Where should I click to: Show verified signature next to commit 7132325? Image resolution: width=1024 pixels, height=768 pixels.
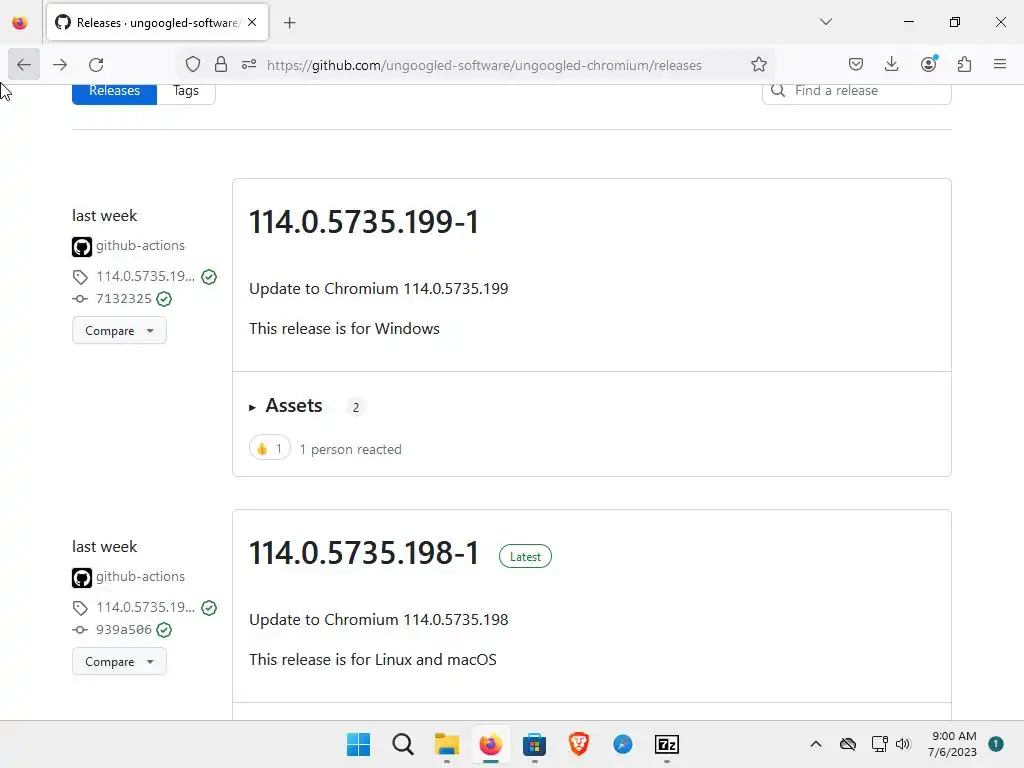click(165, 299)
